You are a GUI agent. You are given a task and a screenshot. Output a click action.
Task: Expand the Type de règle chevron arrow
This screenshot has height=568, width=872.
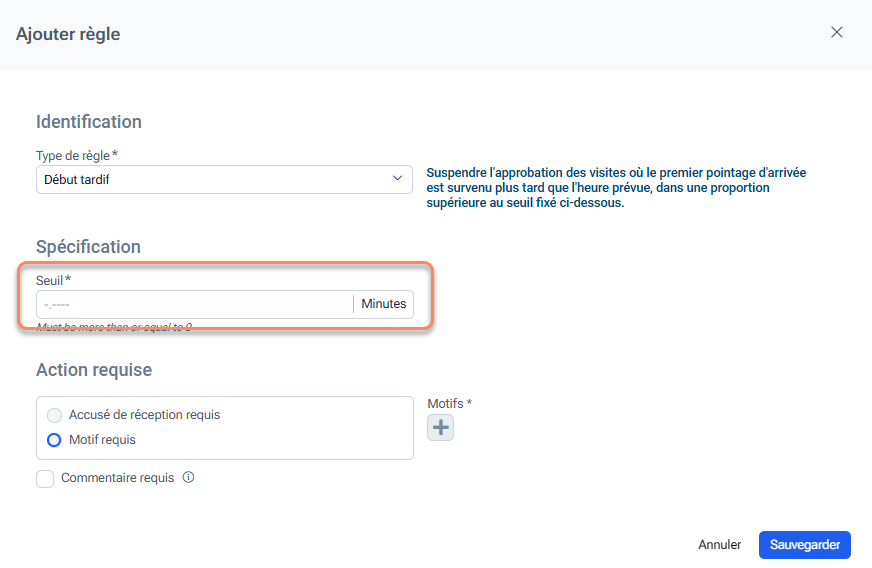coord(397,179)
